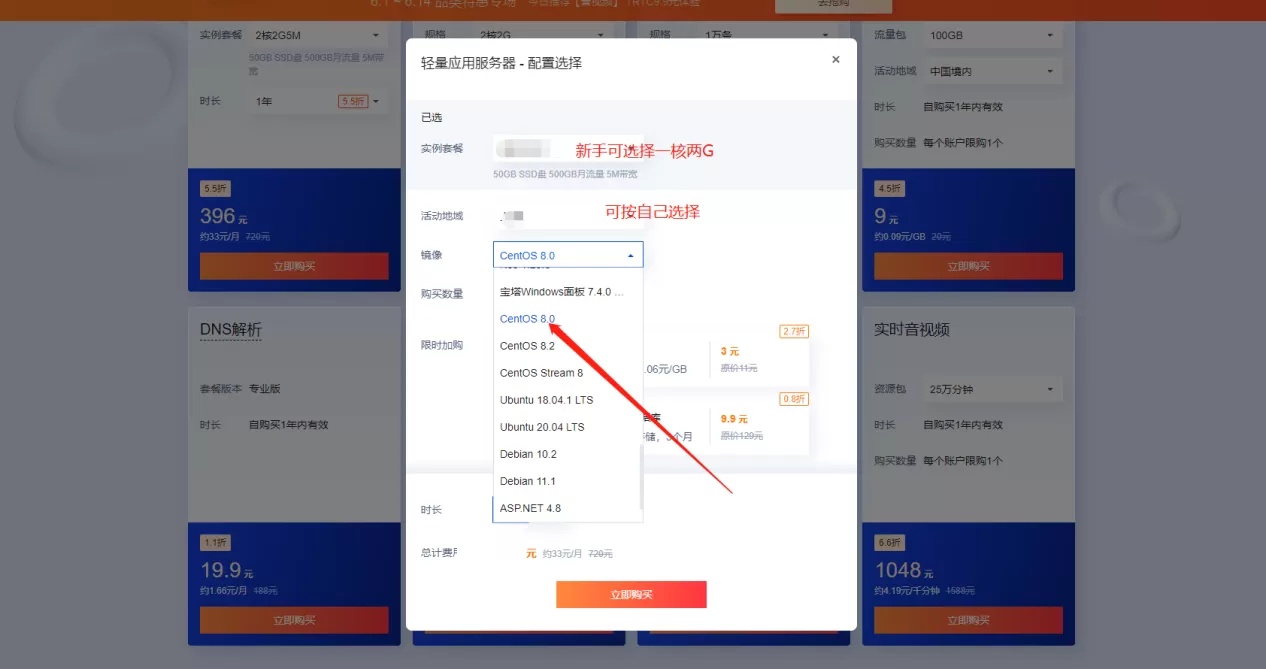
Task: Click the 1048元 price text
Action: pos(905,570)
